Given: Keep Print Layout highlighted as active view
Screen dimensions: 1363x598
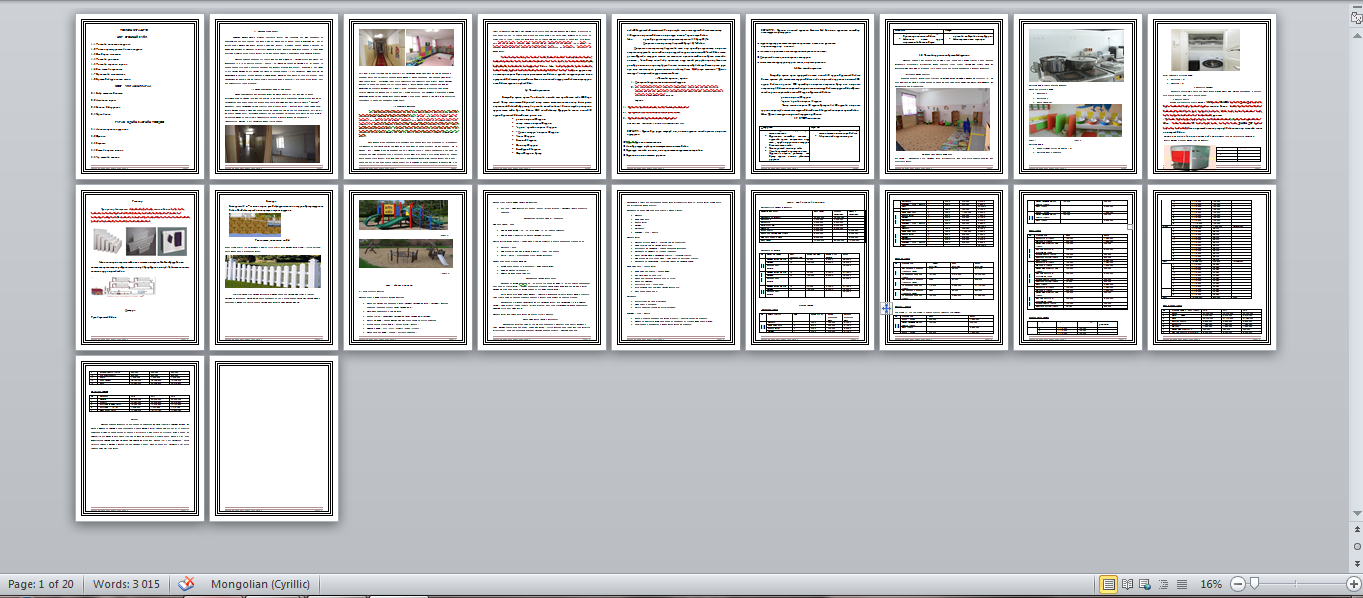Looking at the screenshot, I should [1108, 584].
